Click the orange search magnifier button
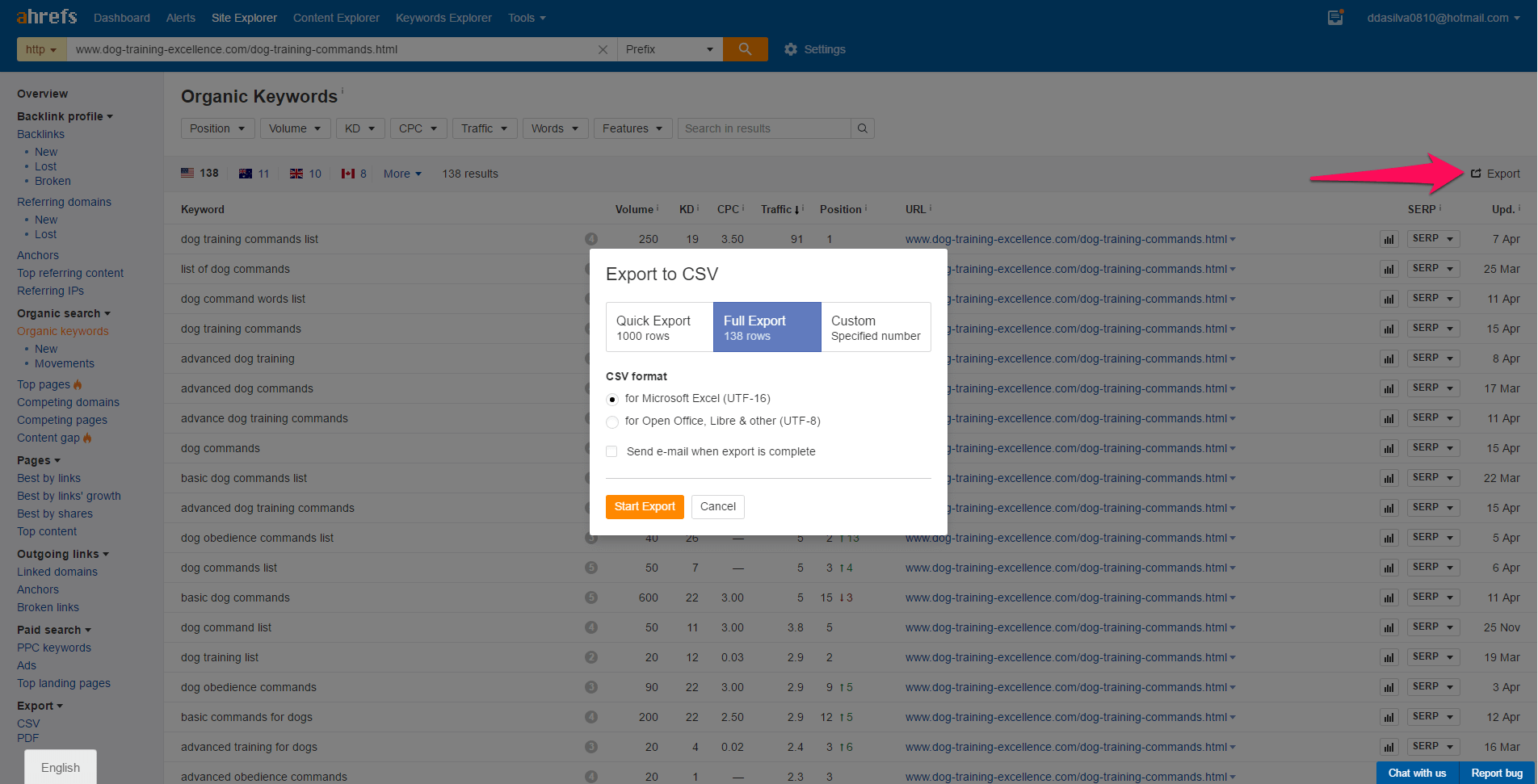Viewport: 1538px width, 784px height. point(745,49)
